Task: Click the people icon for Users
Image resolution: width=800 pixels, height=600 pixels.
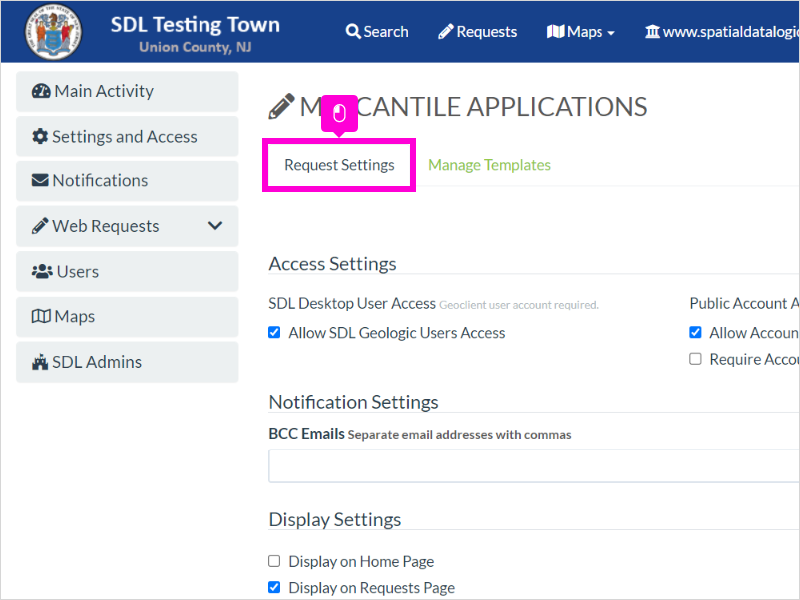Action: [42, 271]
